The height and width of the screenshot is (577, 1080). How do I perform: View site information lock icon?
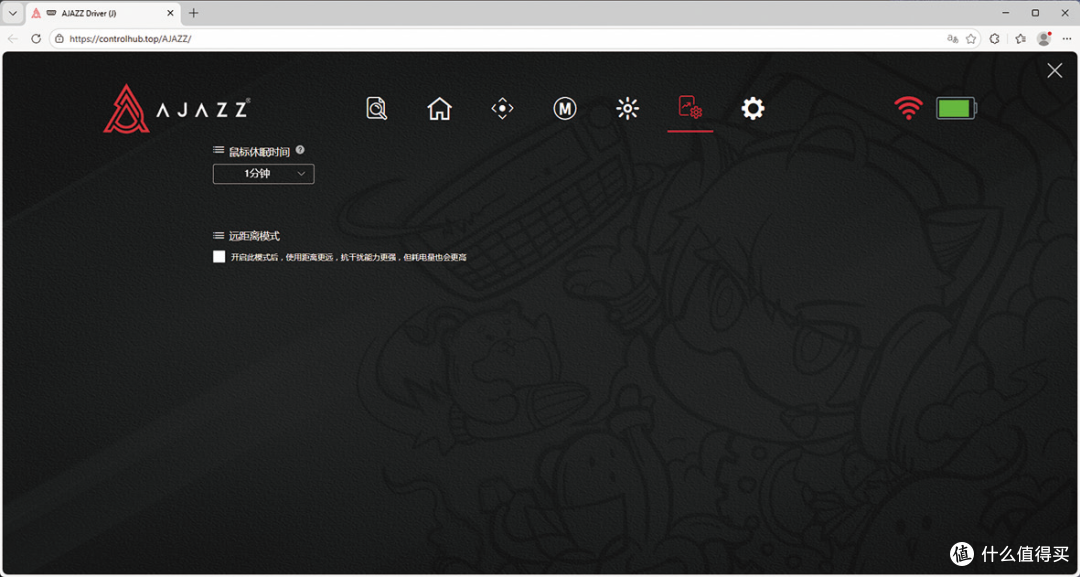tap(59, 39)
